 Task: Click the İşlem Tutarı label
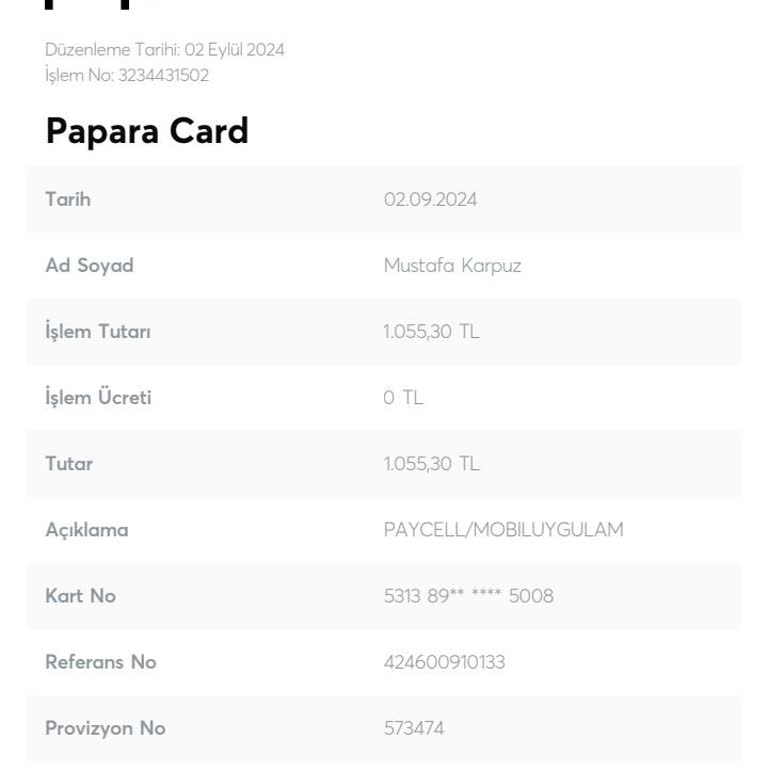[98, 331]
